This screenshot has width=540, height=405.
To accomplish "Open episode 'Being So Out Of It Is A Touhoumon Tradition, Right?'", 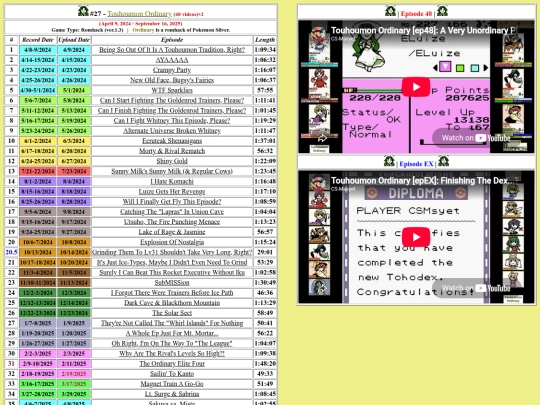I will (x=172, y=50).
